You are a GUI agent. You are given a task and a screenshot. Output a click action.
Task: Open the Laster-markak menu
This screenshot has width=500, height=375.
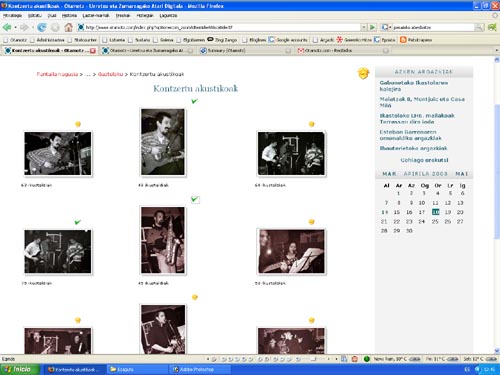tap(96, 15)
